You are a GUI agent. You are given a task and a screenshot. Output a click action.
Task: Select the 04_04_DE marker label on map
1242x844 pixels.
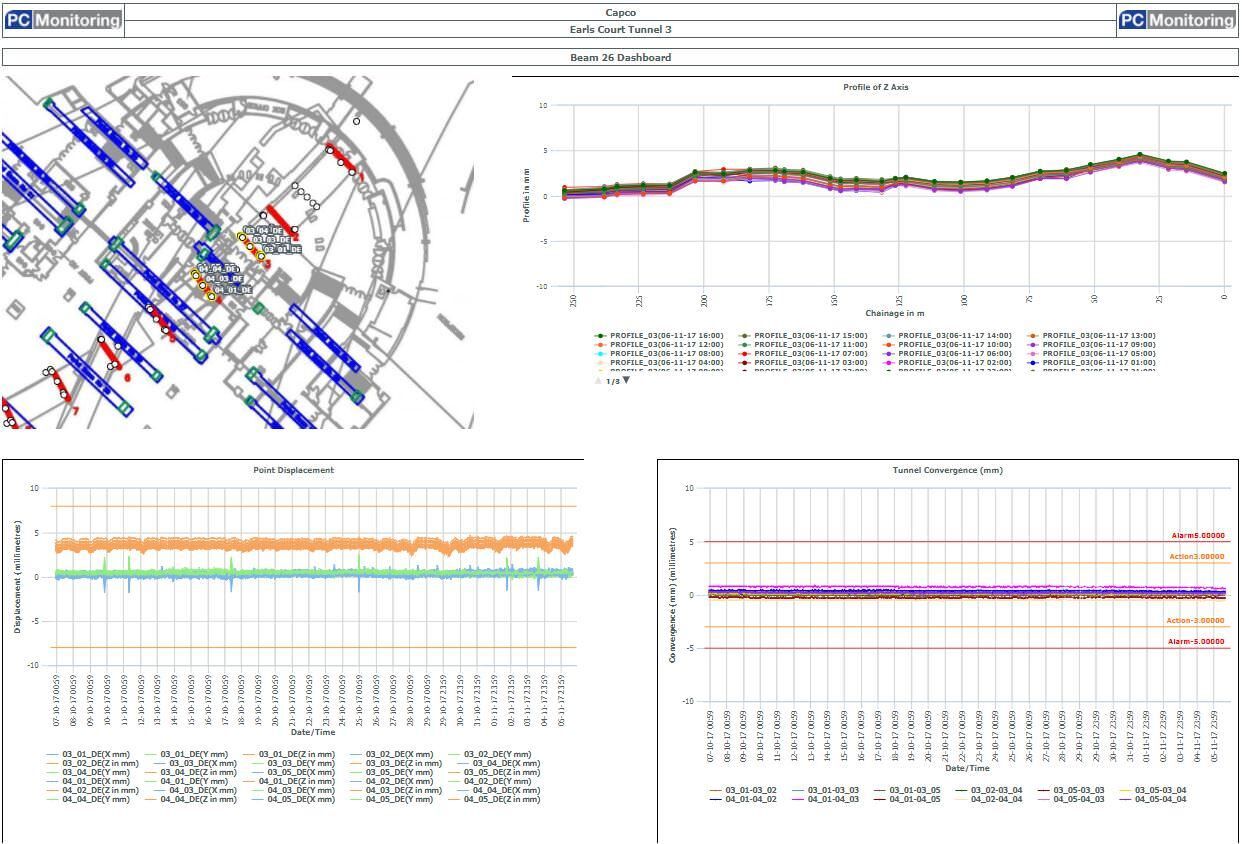pos(217,269)
